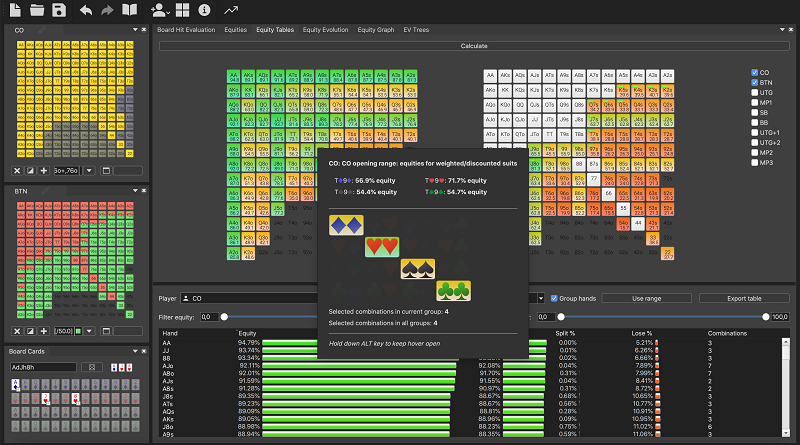Click the Use range button
The image size is (800, 445).
coord(646,299)
